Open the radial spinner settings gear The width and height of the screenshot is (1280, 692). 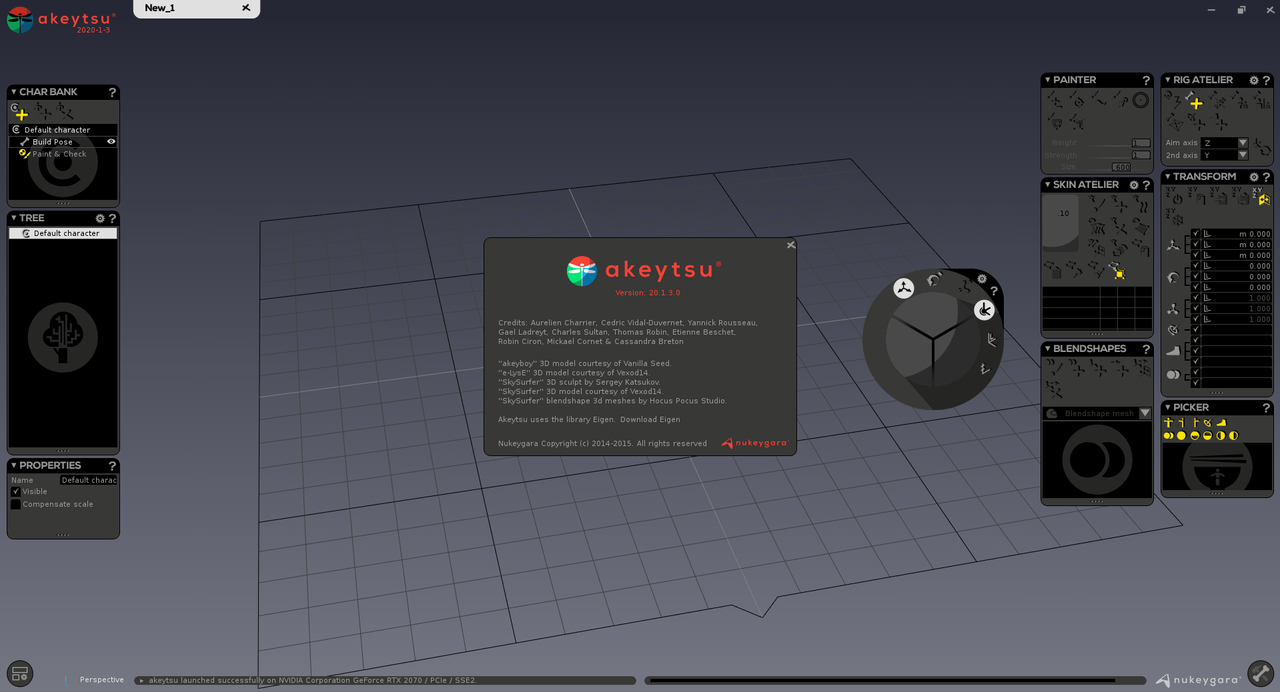[982, 279]
